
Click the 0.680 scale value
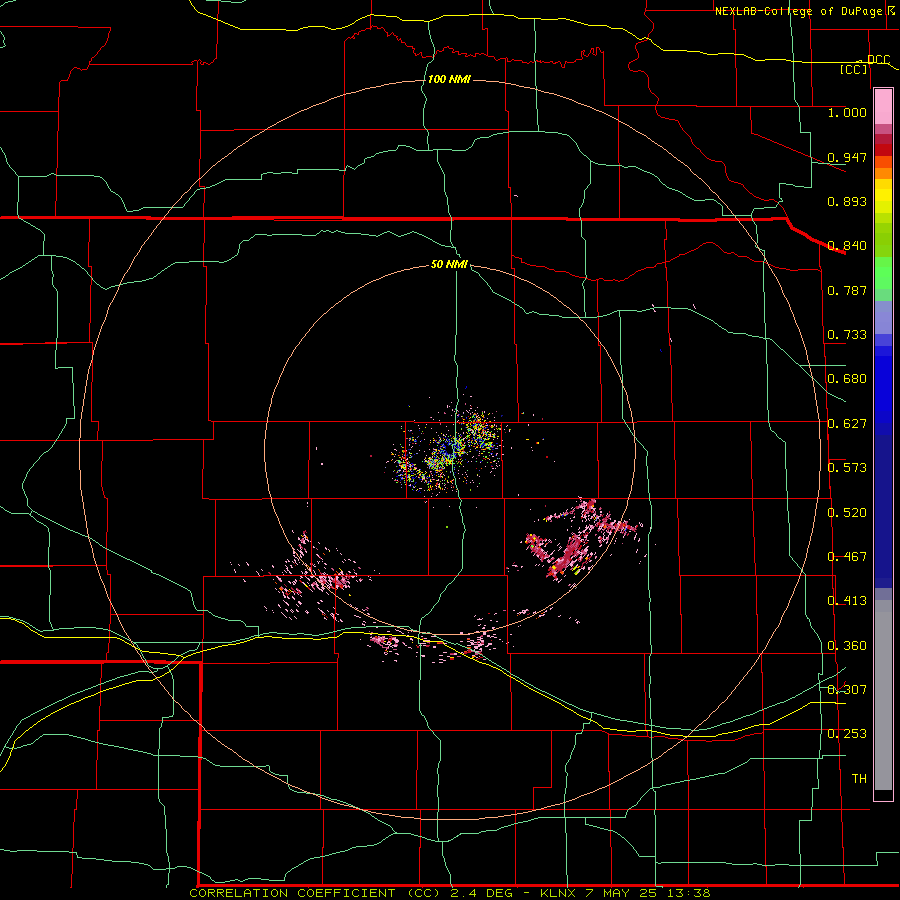847,379
